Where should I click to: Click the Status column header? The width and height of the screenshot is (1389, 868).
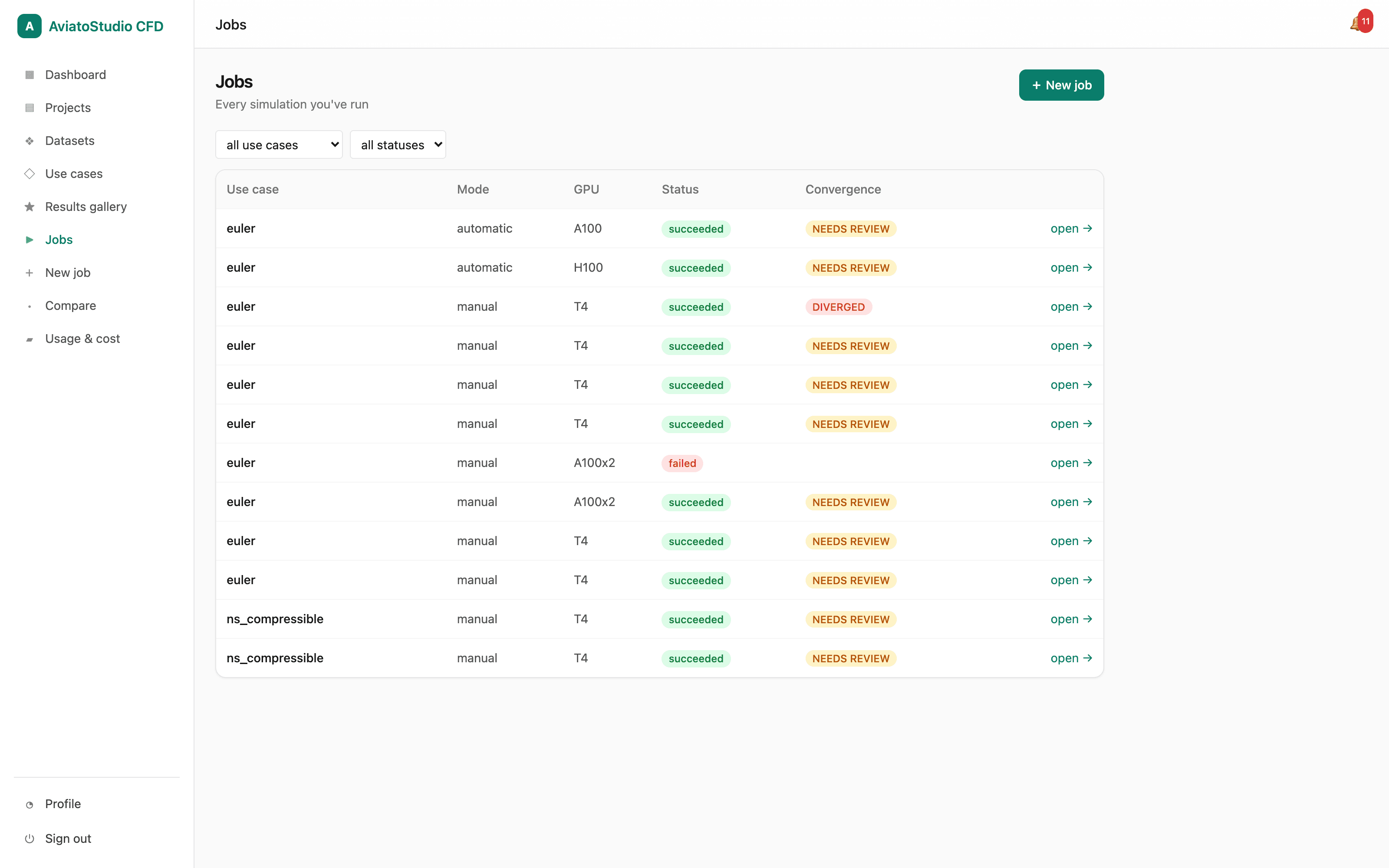pos(680,190)
